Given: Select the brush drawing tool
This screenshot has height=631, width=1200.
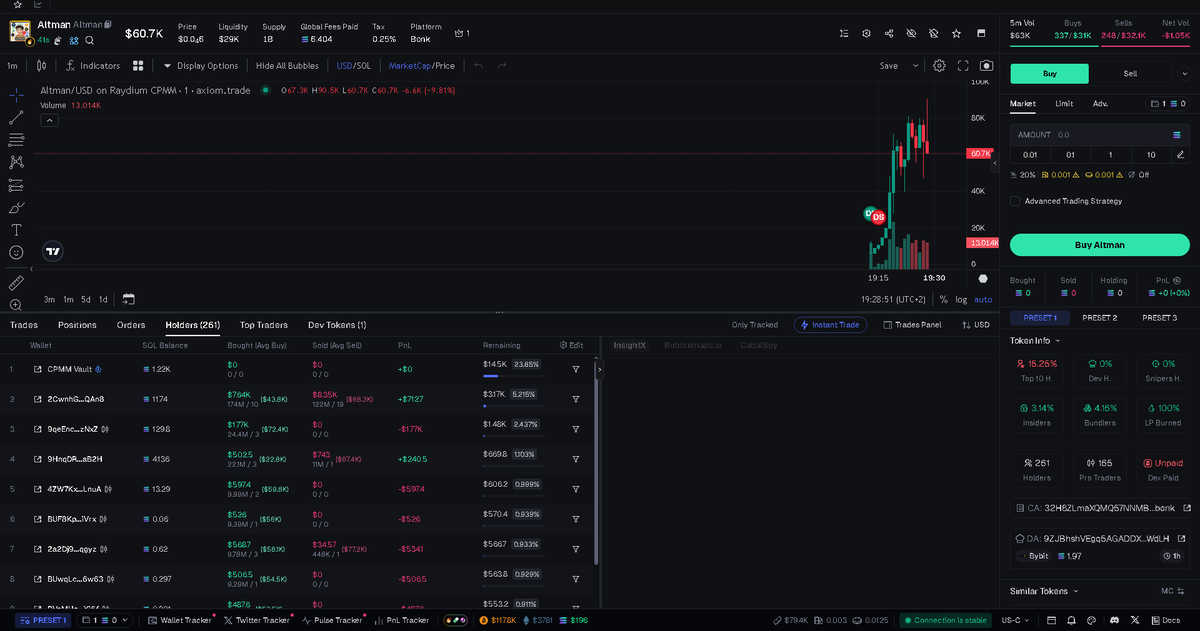Looking at the screenshot, I should [16, 208].
